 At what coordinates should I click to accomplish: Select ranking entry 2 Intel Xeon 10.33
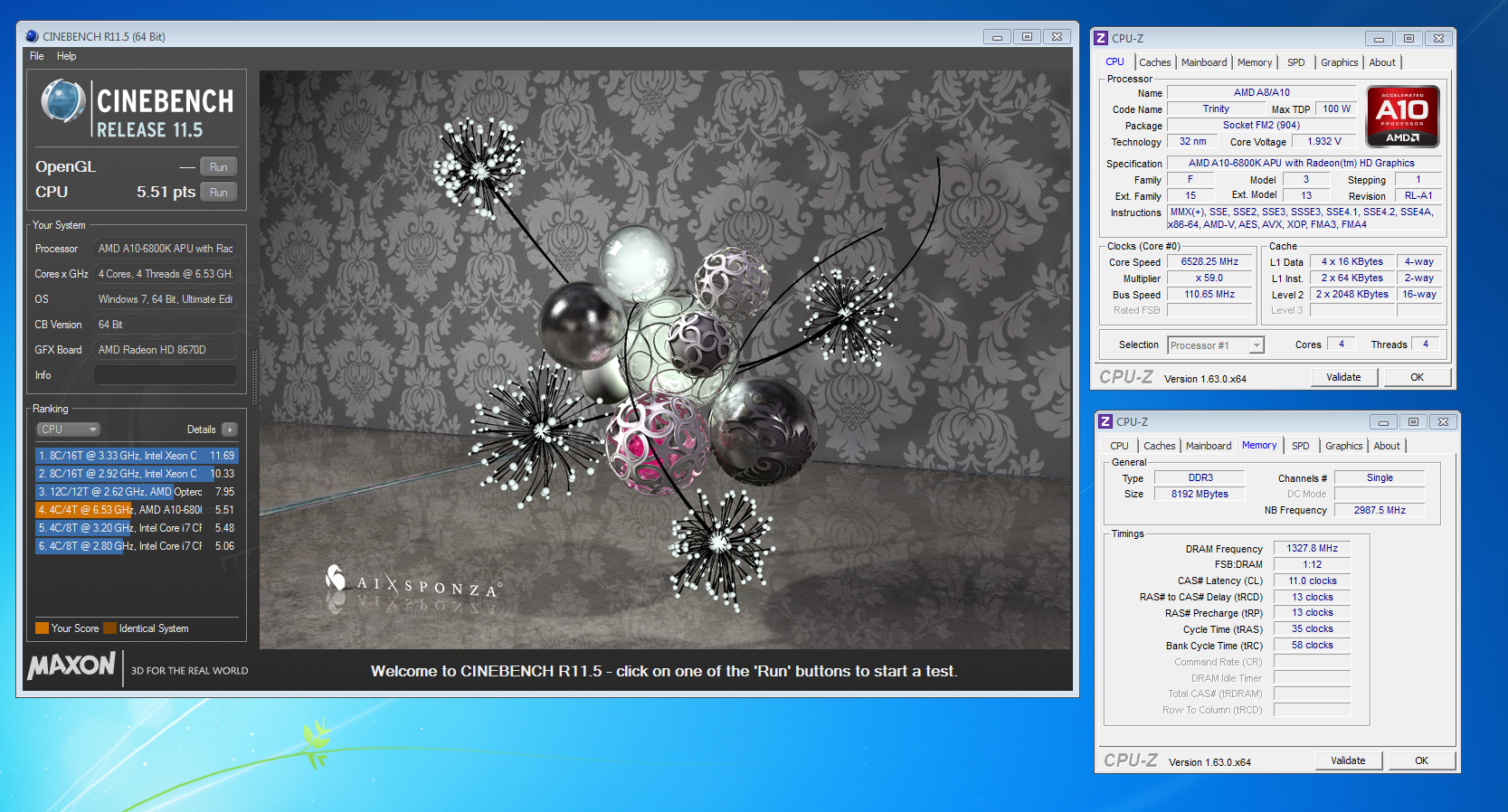(137, 474)
